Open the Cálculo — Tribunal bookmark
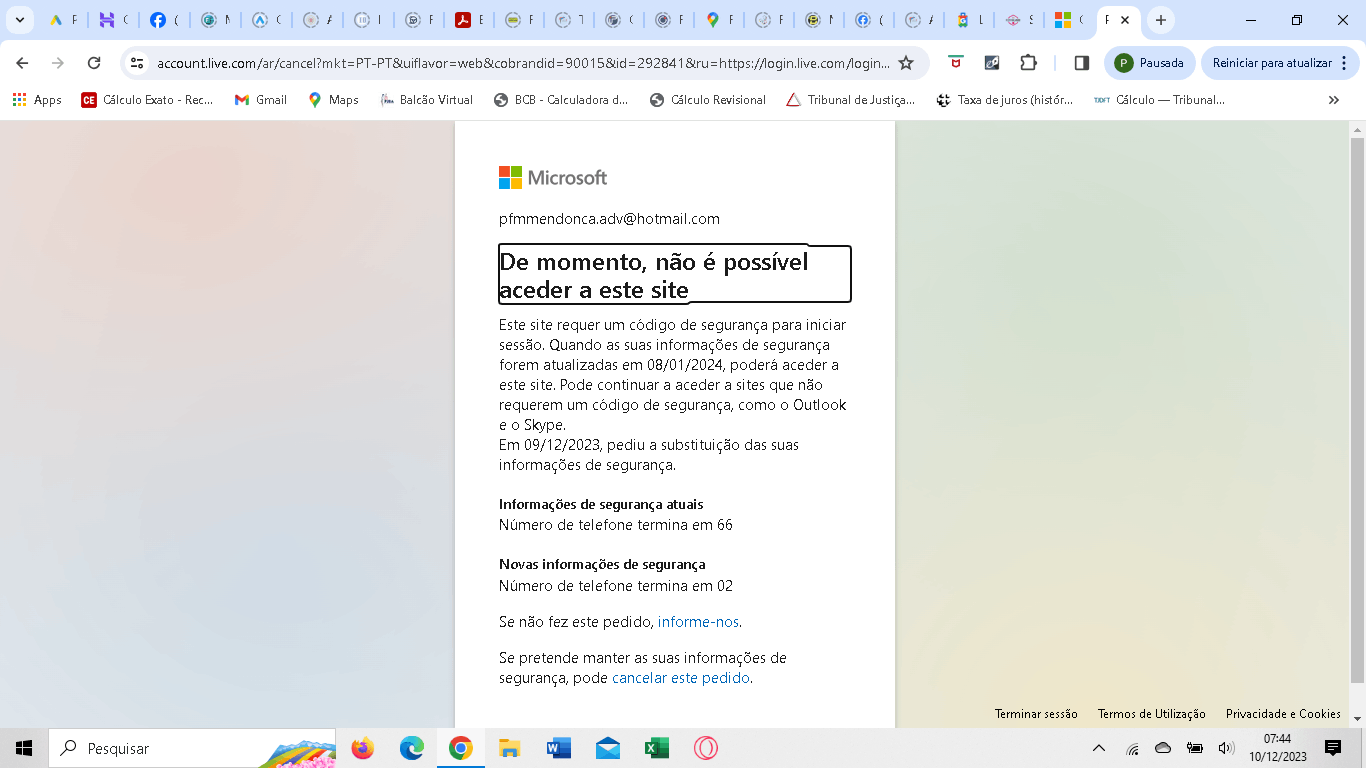The width and height of the screenshot is (1366, 768). (1160, 100)
